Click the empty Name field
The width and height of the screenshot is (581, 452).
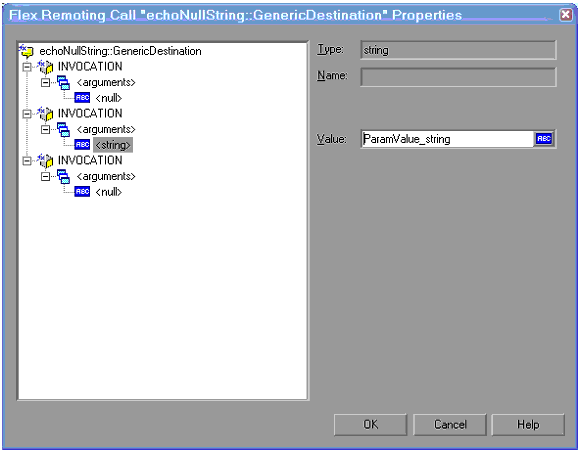tap(458, 77)
